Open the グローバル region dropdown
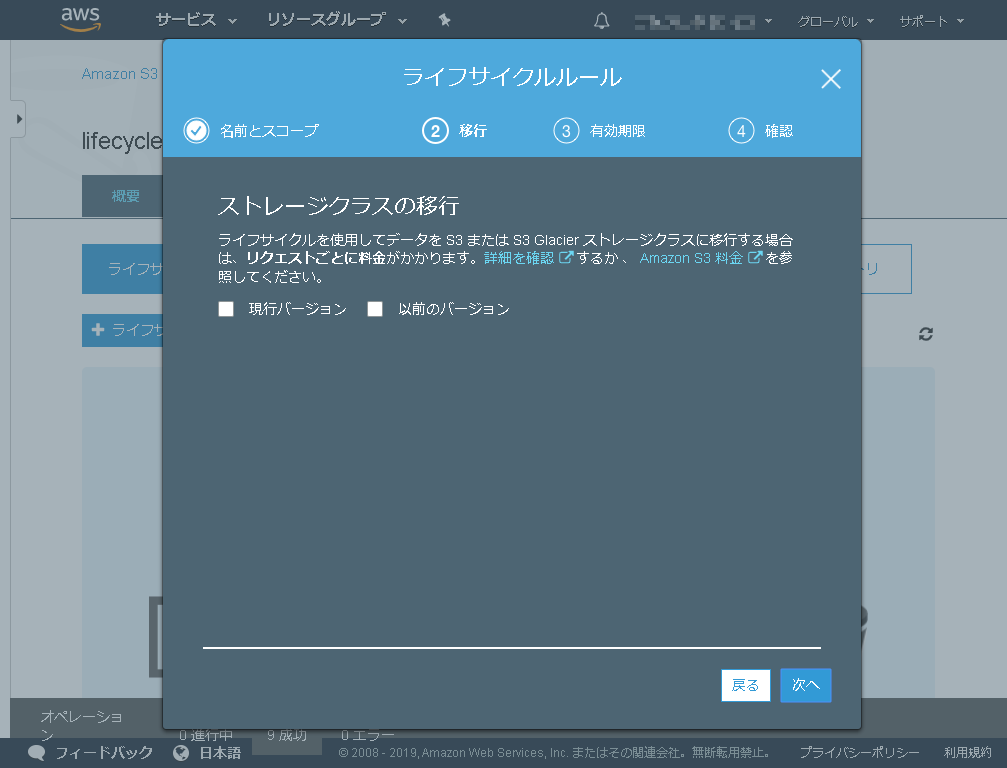 (836, 21)
